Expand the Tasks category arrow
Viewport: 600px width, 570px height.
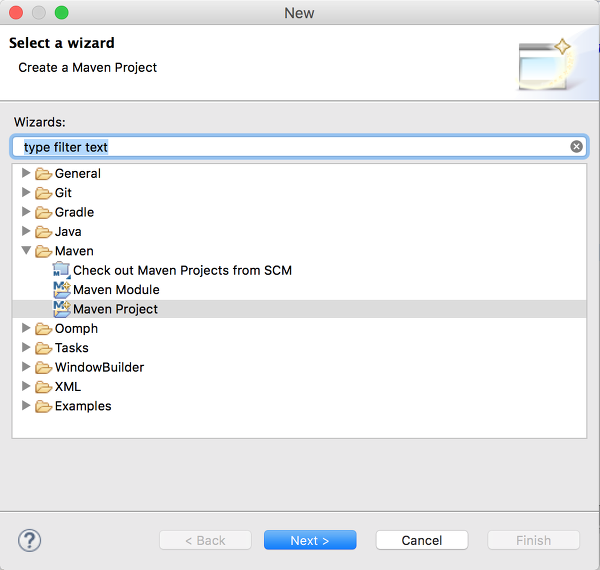[26, 347]
